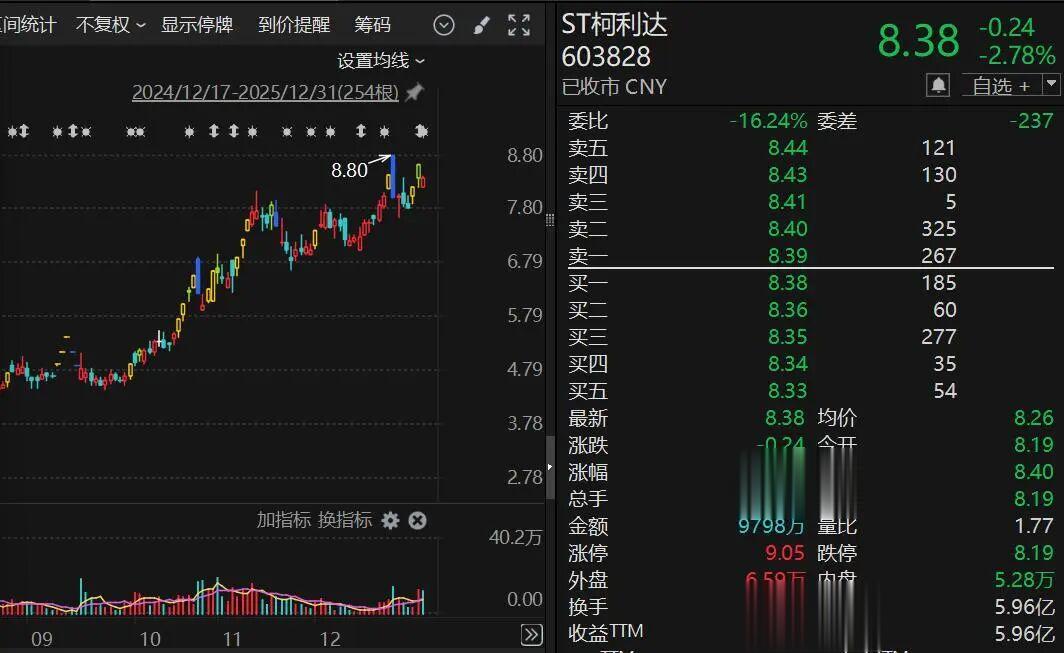Open the dropdown arrow beside 自选+
The width and height of the screenshot is (1064, 653).
(1048, 86)
